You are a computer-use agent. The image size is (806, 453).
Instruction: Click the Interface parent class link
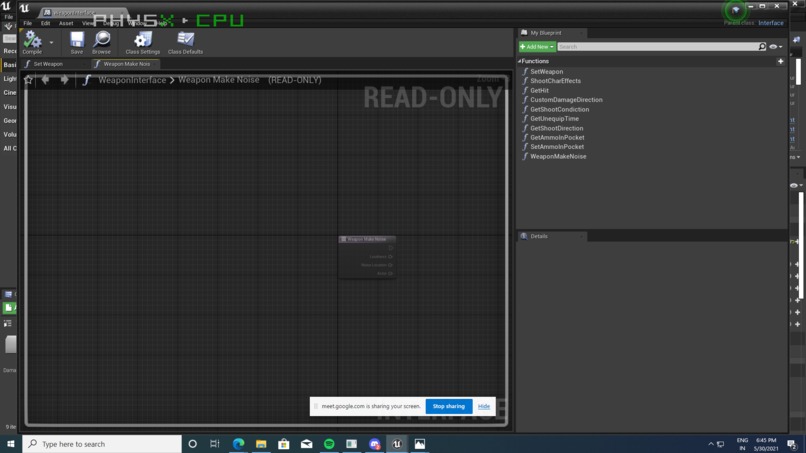[771, 23]
